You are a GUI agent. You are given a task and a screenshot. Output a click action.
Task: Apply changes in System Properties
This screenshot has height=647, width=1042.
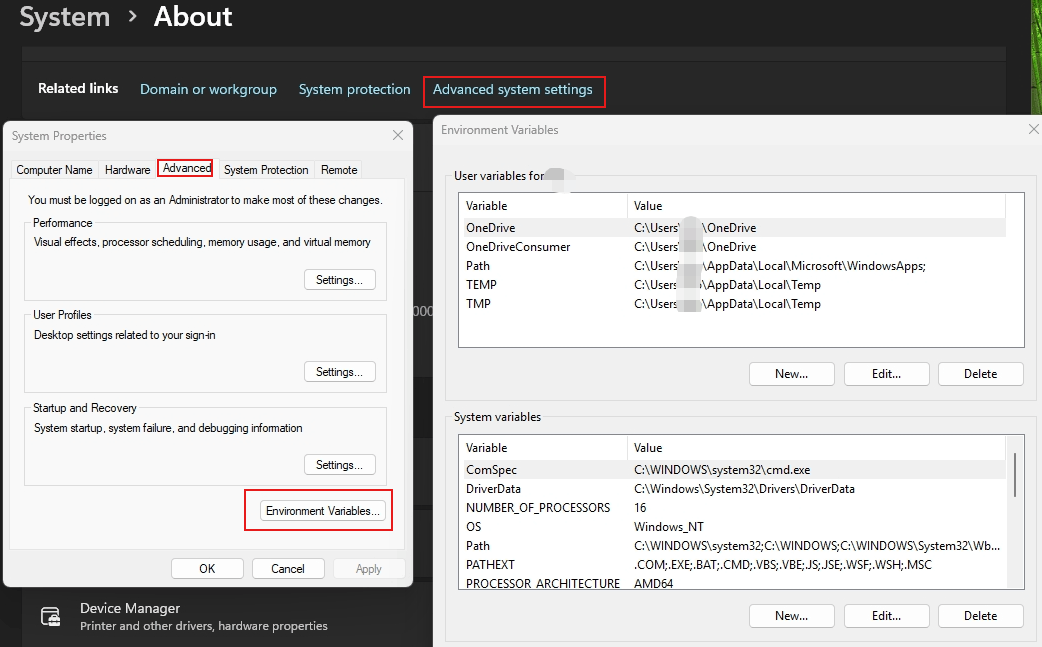pyautogui.click(x=368, y=568)
